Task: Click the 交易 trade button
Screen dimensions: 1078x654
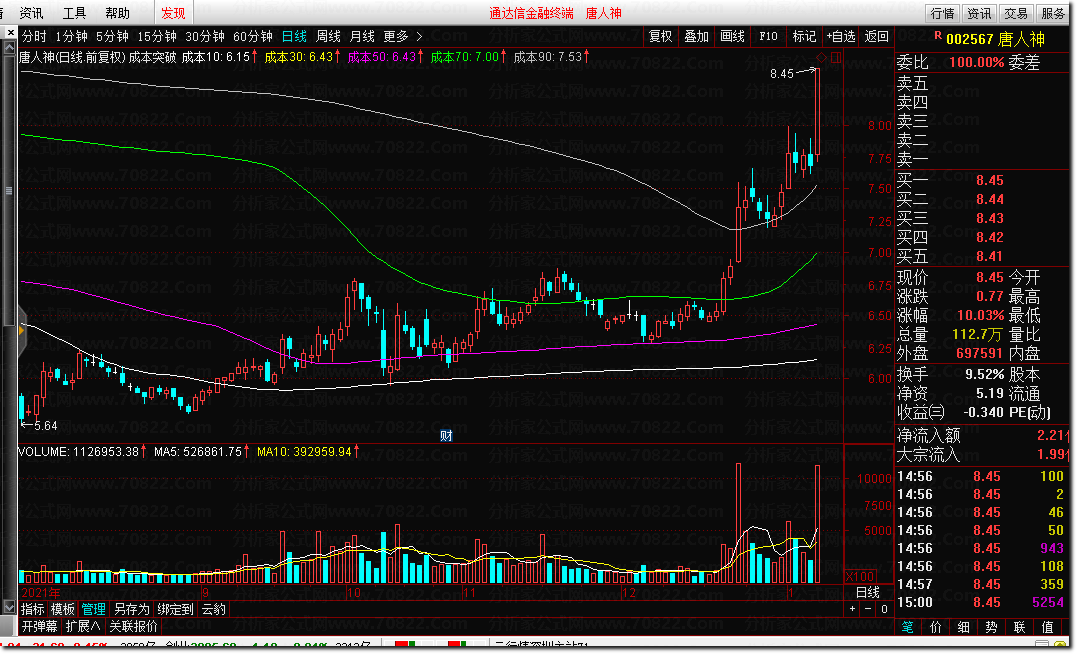Action: coord(1015,13)
